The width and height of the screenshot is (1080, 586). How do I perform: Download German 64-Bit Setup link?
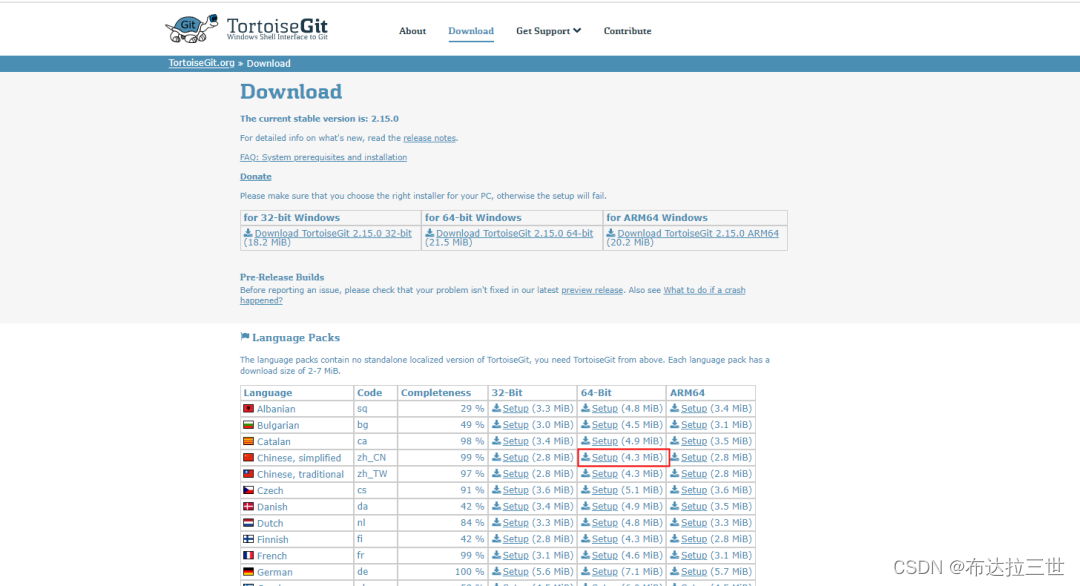click(x=605, y=572)
